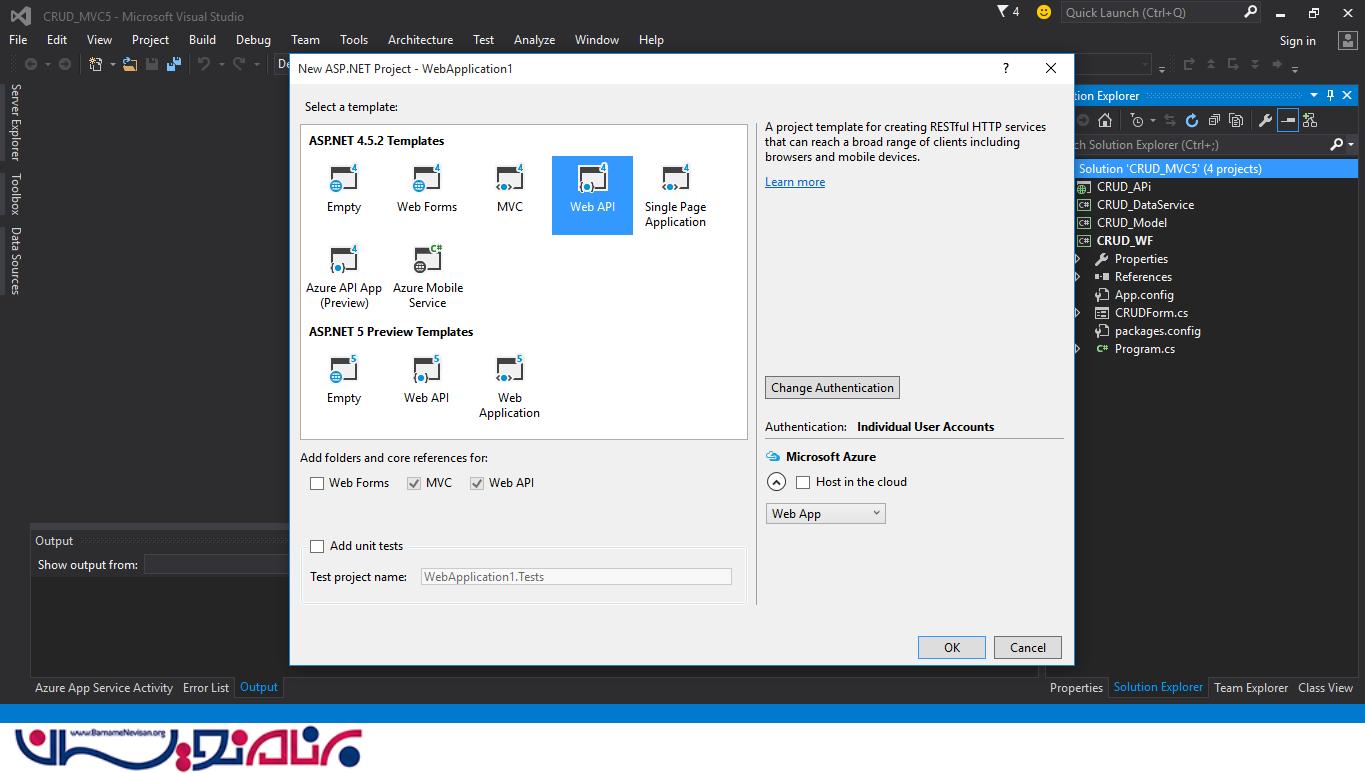Screen dimensions: 1365x773
Task: Click the Change Authentication button
Action: coord(832,388)
